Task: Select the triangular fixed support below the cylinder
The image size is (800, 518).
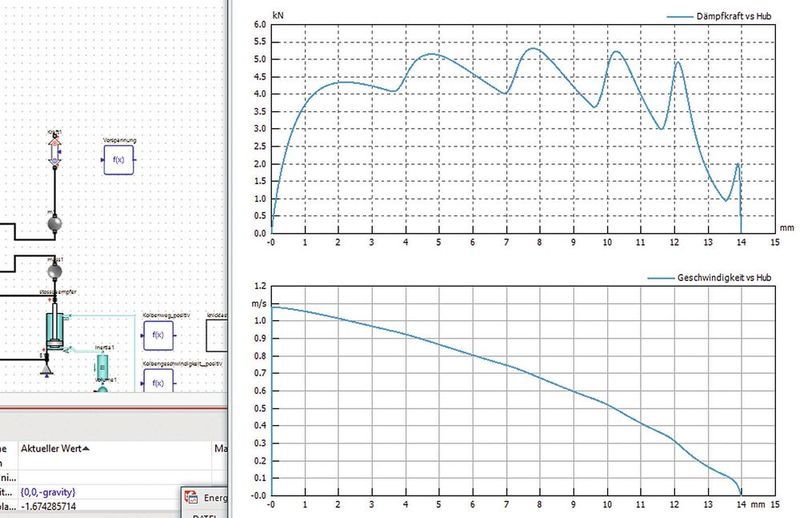Action: click(x=47, y=370)
